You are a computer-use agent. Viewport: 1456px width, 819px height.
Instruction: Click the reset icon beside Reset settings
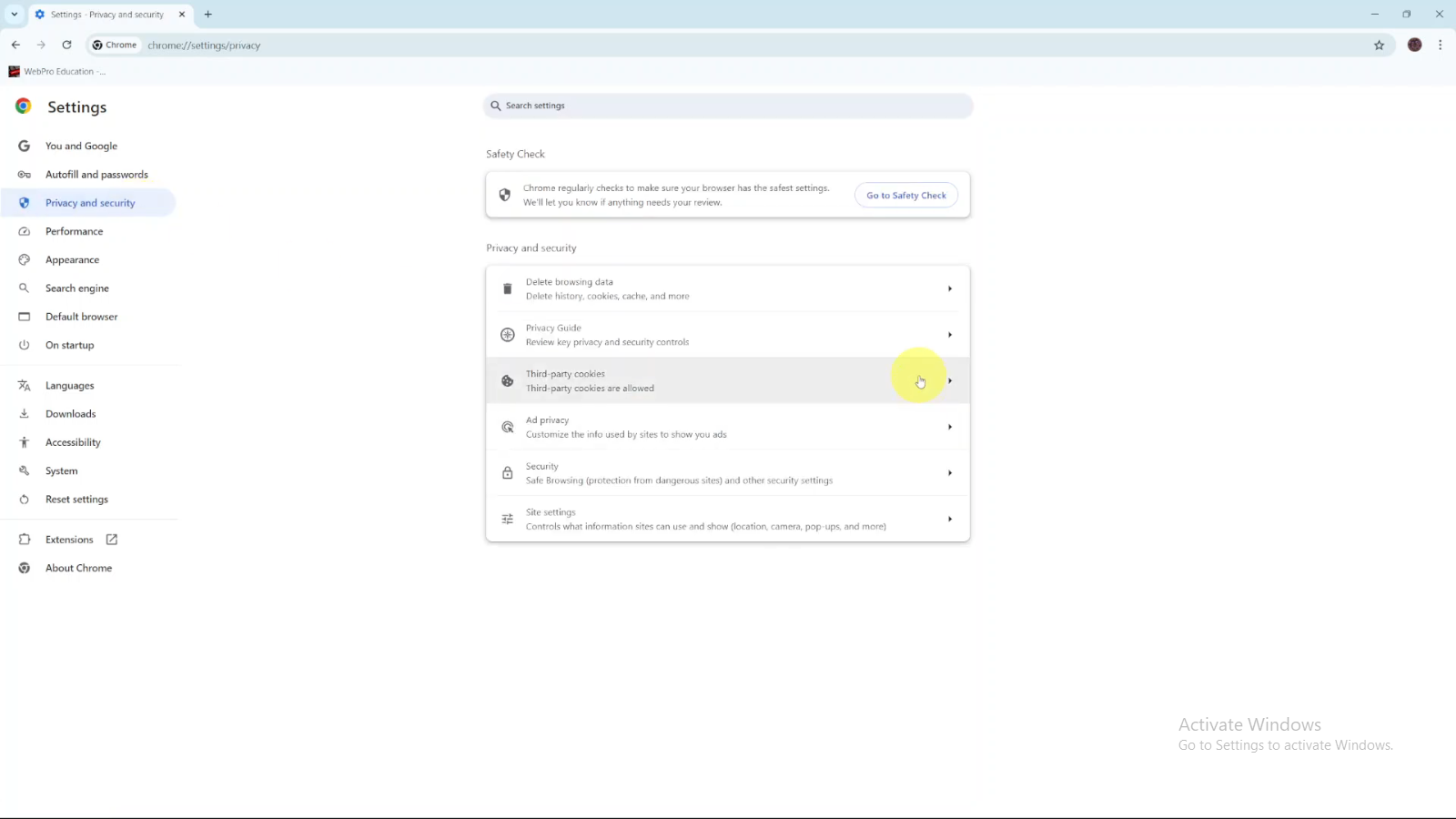click(25, 500)
